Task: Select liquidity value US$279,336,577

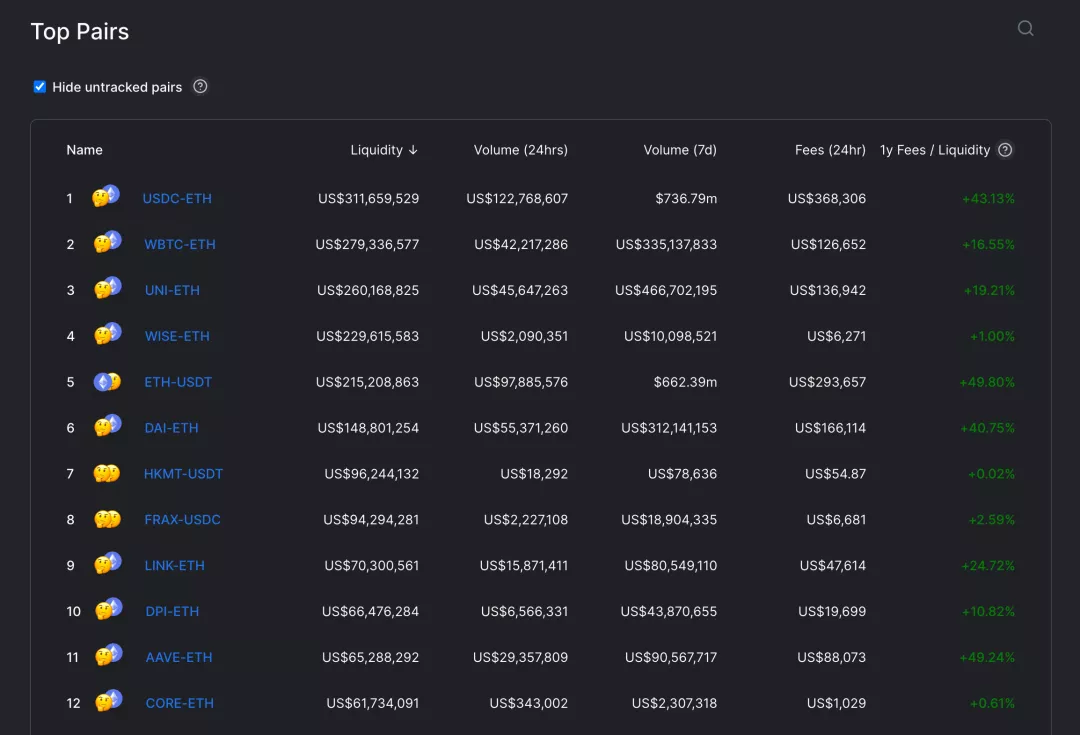Action: click(x=367, y=245)
